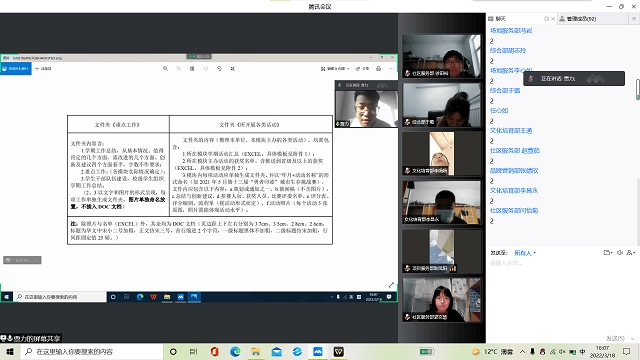Open the chat permission person-icon dropdown
Image resolution: width=640 pixels, height=360 pixels.
click(631, 253)
